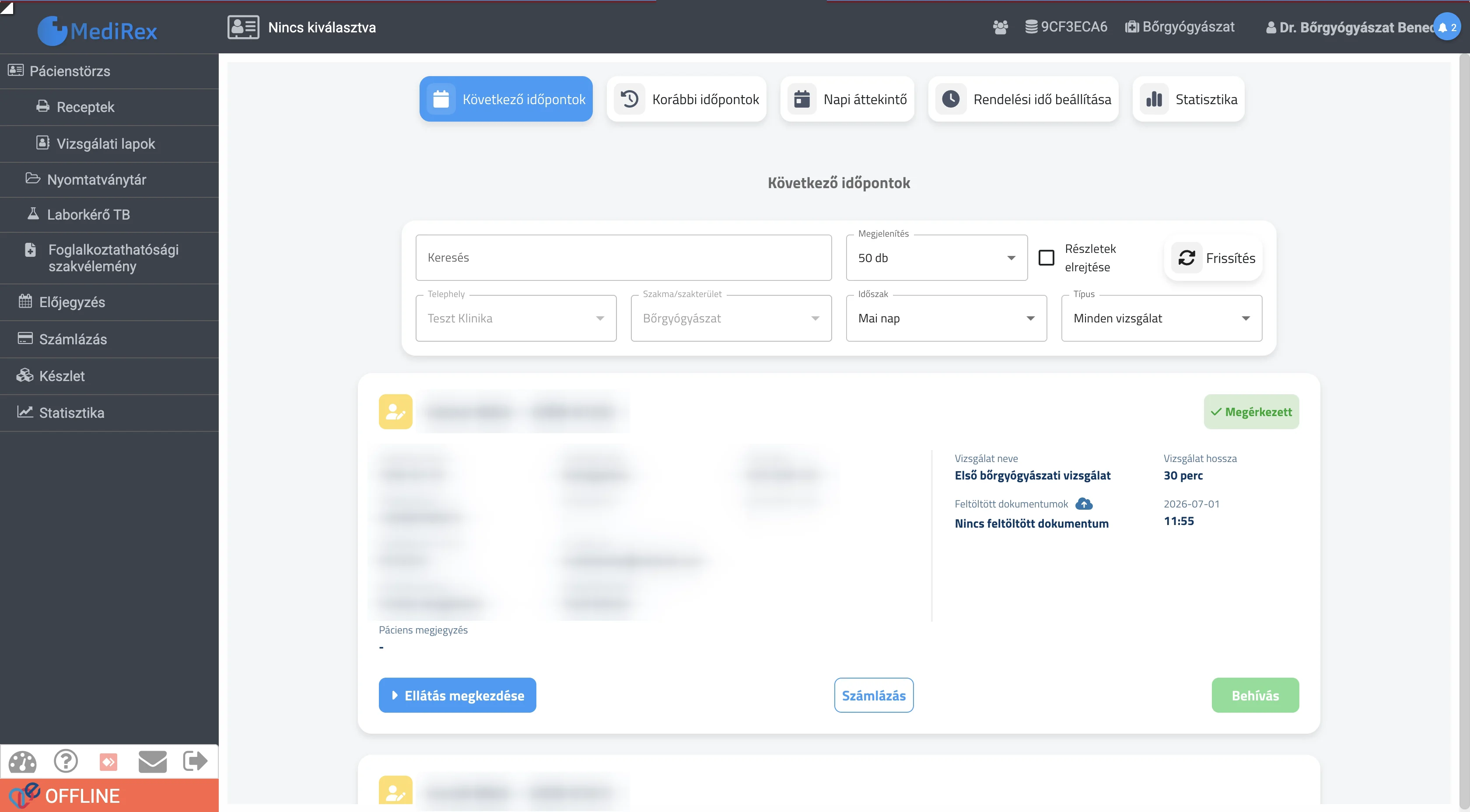Click the Ellátás megkezdése button

pos(457,695)
